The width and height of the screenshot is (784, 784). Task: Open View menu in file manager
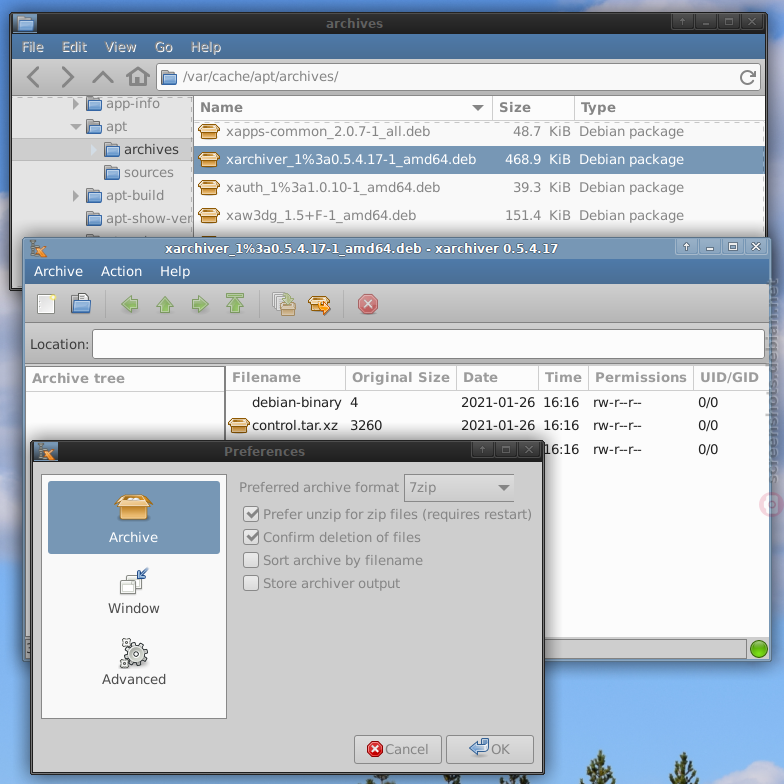tap(120, 47)
